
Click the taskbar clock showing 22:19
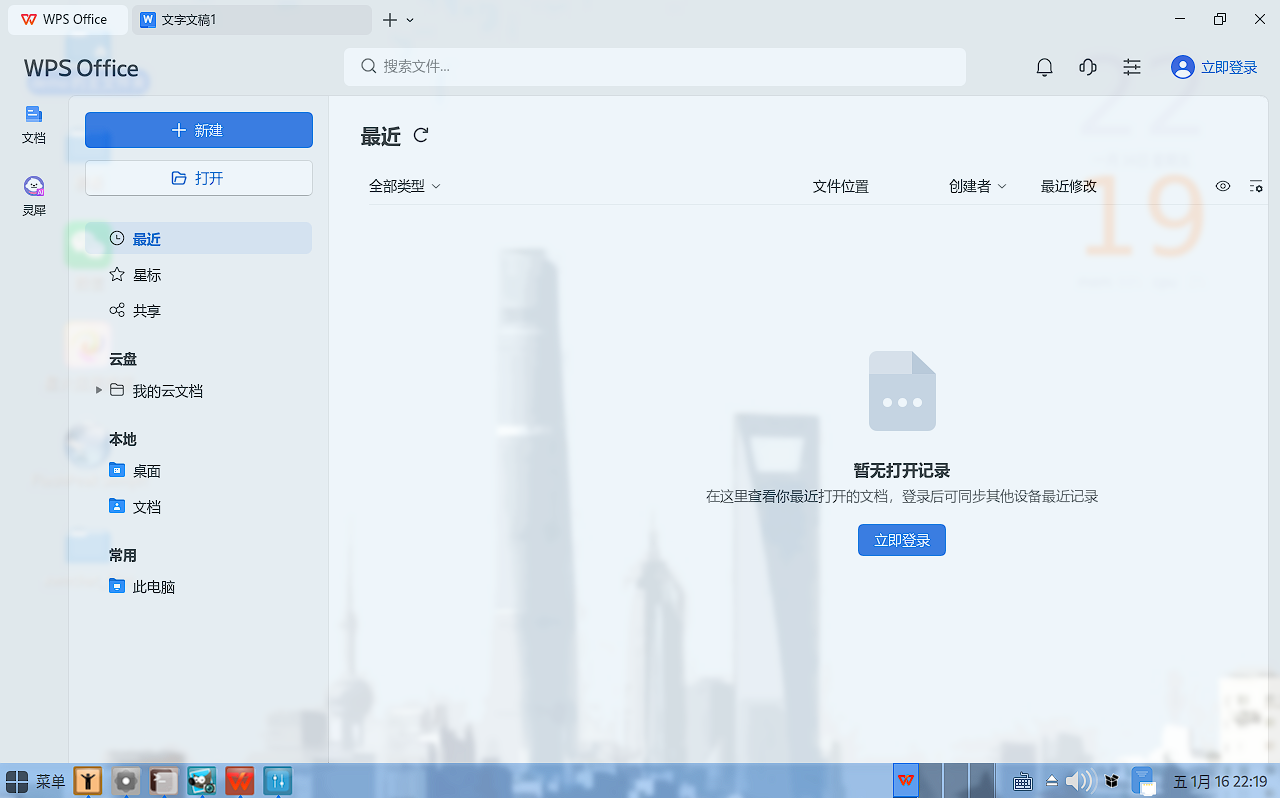(x=1220, y=781)
